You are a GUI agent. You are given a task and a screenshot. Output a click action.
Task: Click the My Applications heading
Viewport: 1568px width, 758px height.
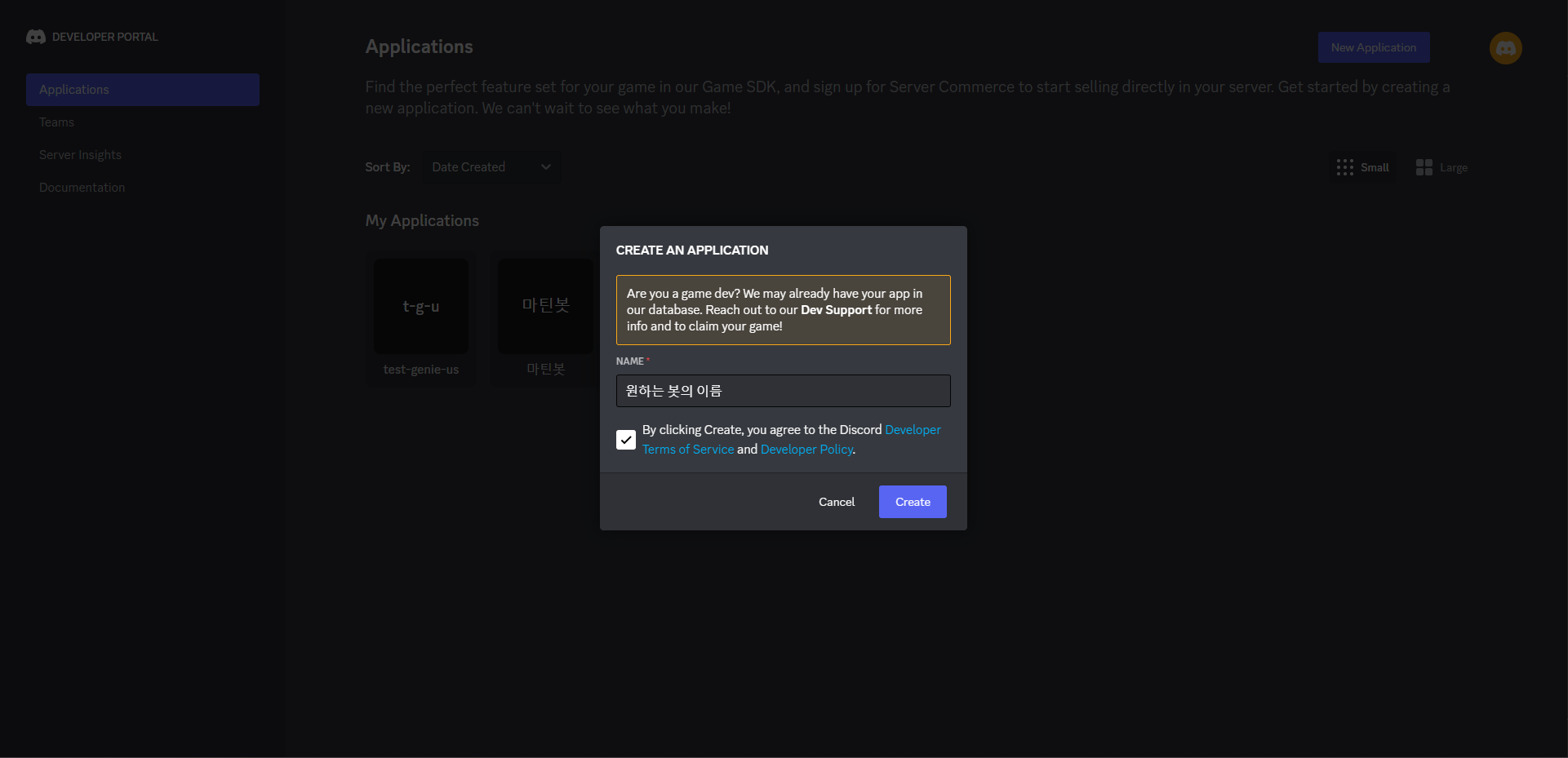click(x=422, y=220)
